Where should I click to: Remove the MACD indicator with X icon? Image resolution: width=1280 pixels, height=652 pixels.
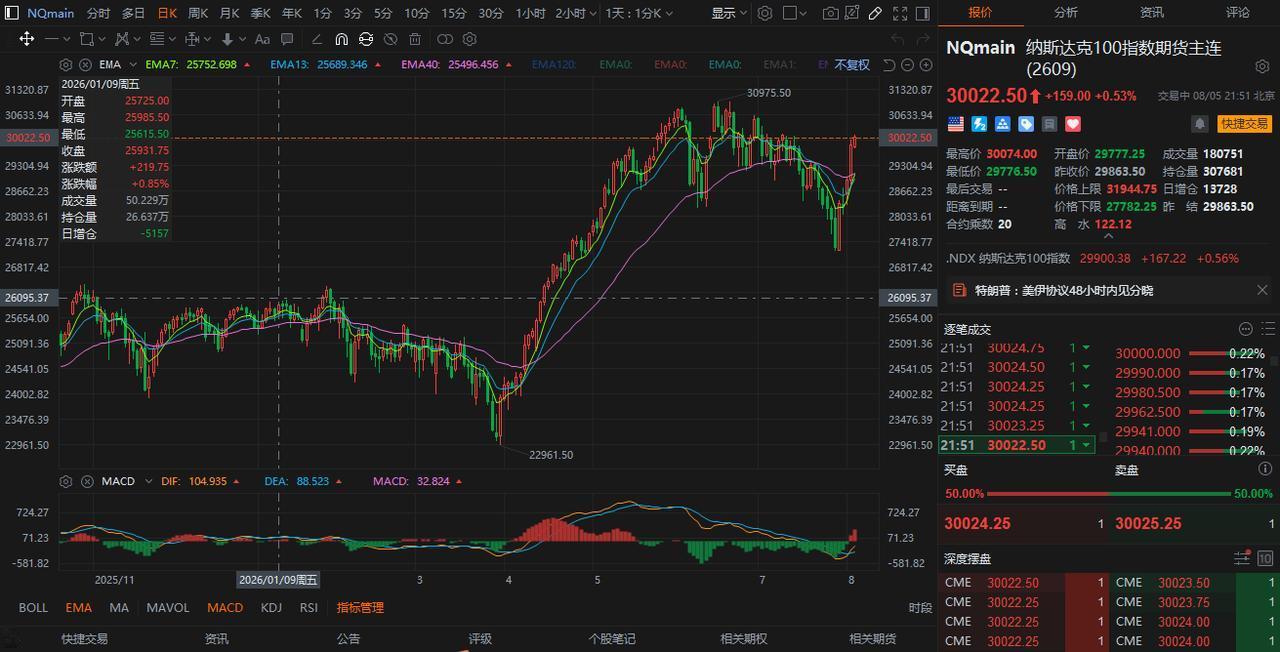point(87,481)
